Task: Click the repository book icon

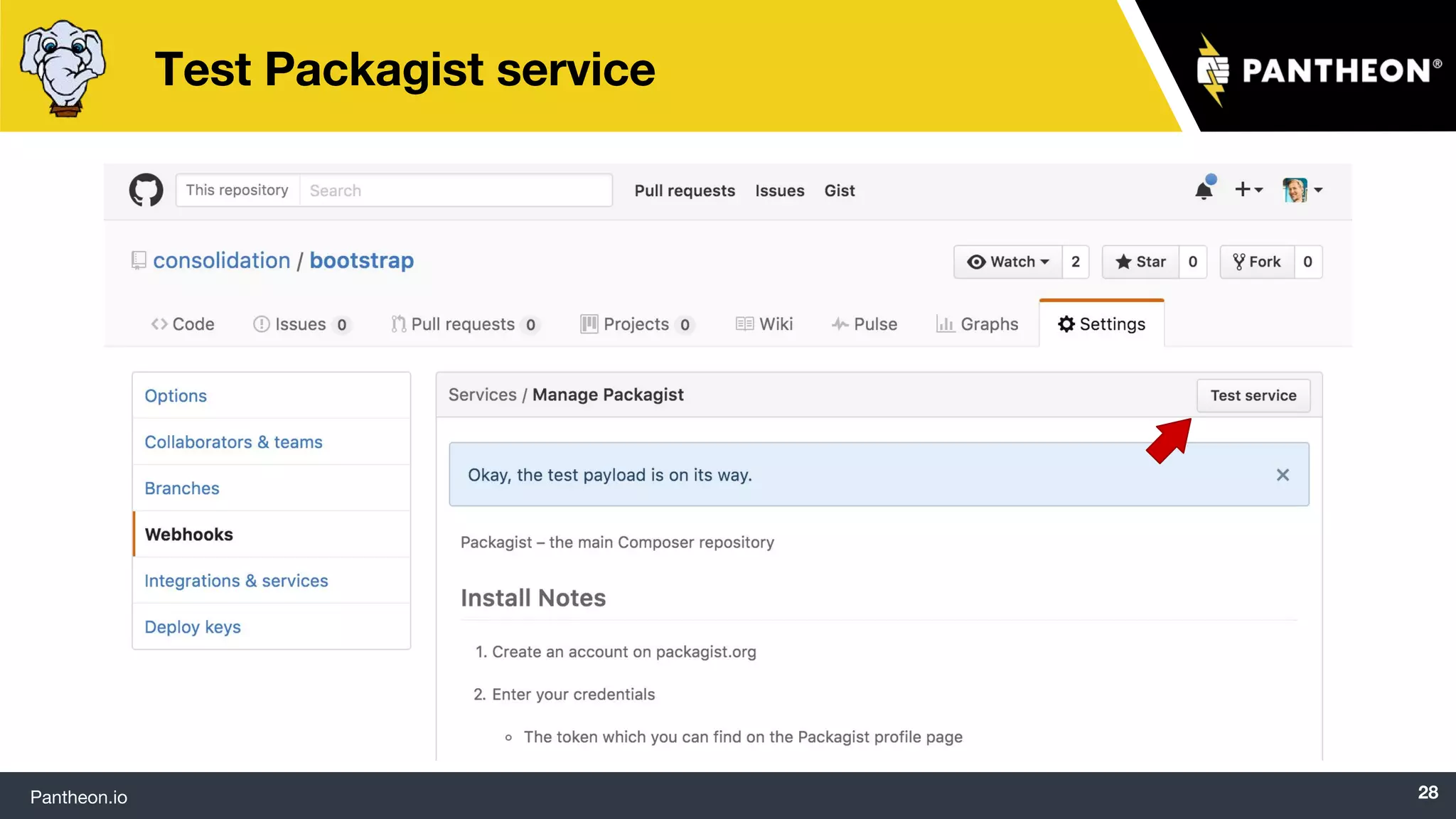Action: click(139, 261)
